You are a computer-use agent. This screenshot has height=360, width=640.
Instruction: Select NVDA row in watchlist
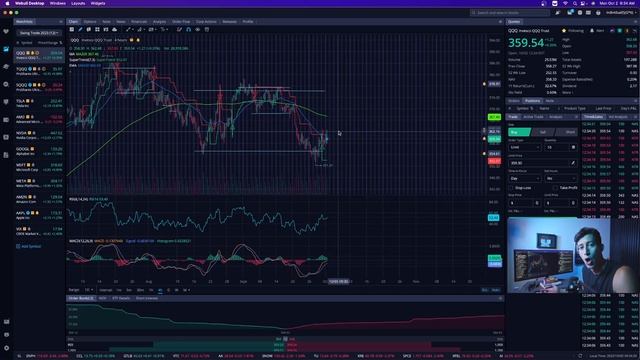[39, 135]
